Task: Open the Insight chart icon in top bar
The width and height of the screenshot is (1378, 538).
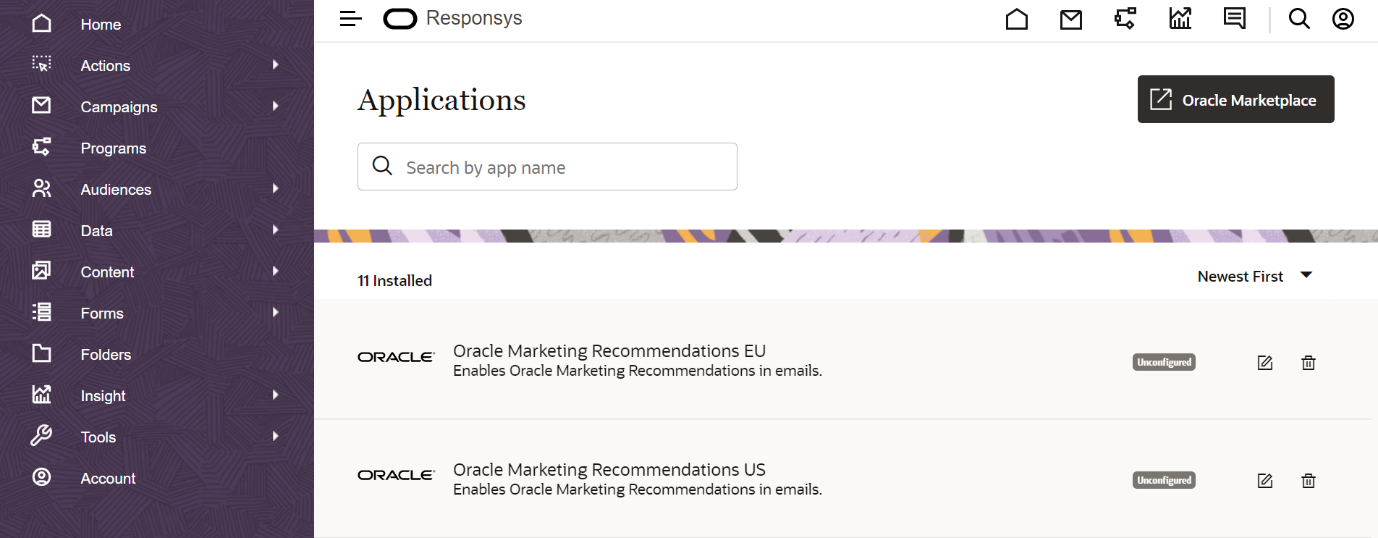Action: (x=1180, y=19)
